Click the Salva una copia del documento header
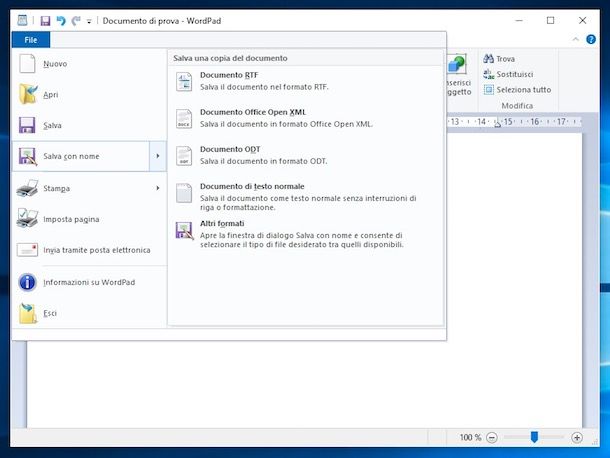 pos(230,58)
